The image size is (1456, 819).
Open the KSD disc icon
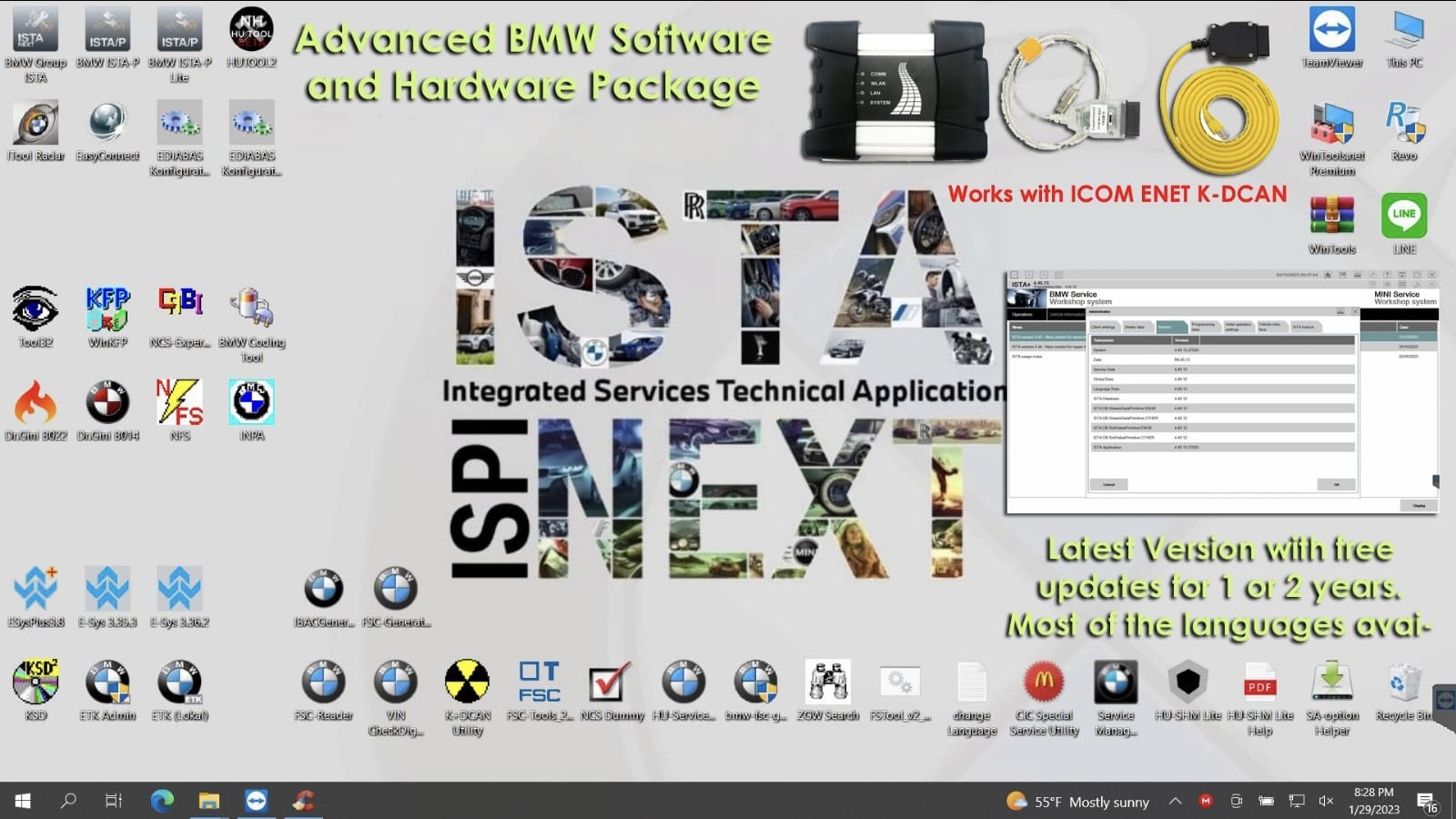pyautogui.click(x=35, y=682)
